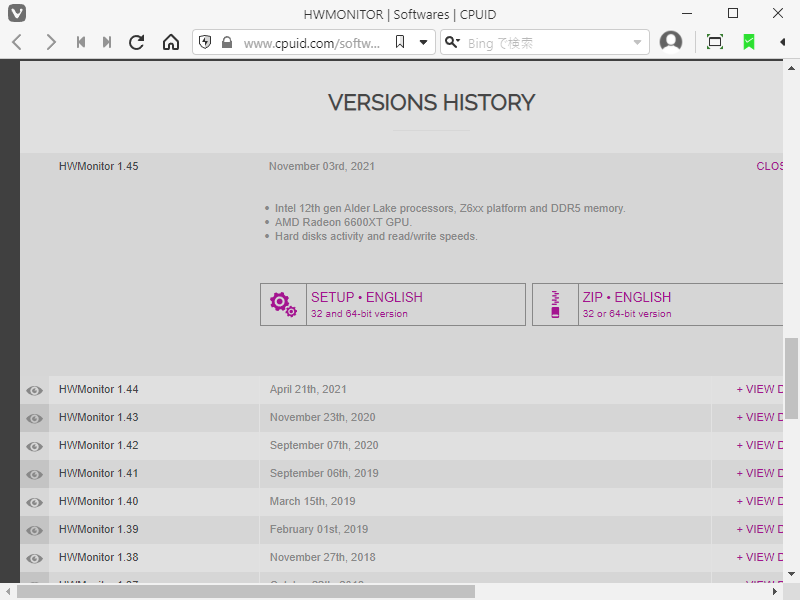Image resolution: width=800 pixels, height=600 pixels.
Task: Toggle eye icon for HWMonitor 1.41
Action: point(35,475)
